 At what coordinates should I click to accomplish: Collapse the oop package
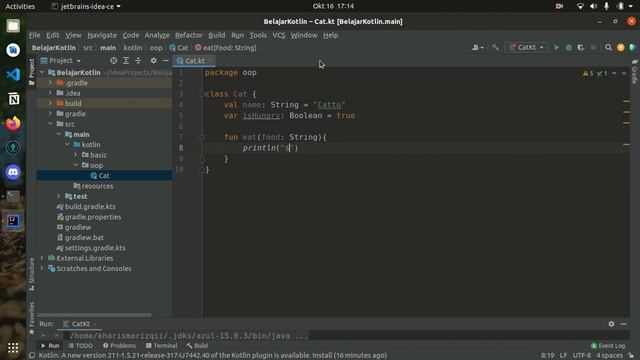pos(76,165)
